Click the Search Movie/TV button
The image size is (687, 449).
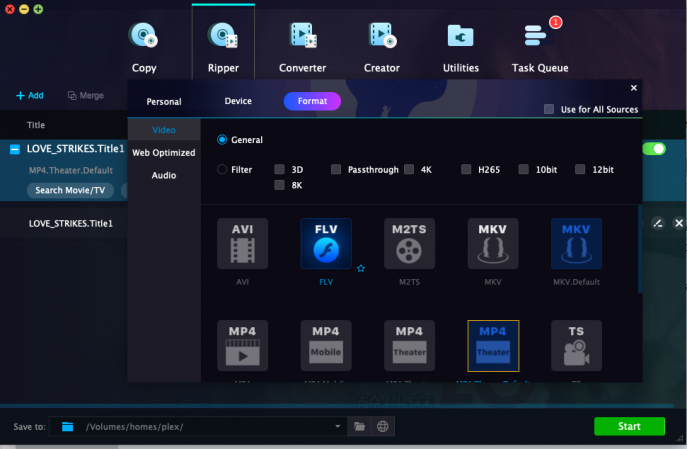(70, 190)
